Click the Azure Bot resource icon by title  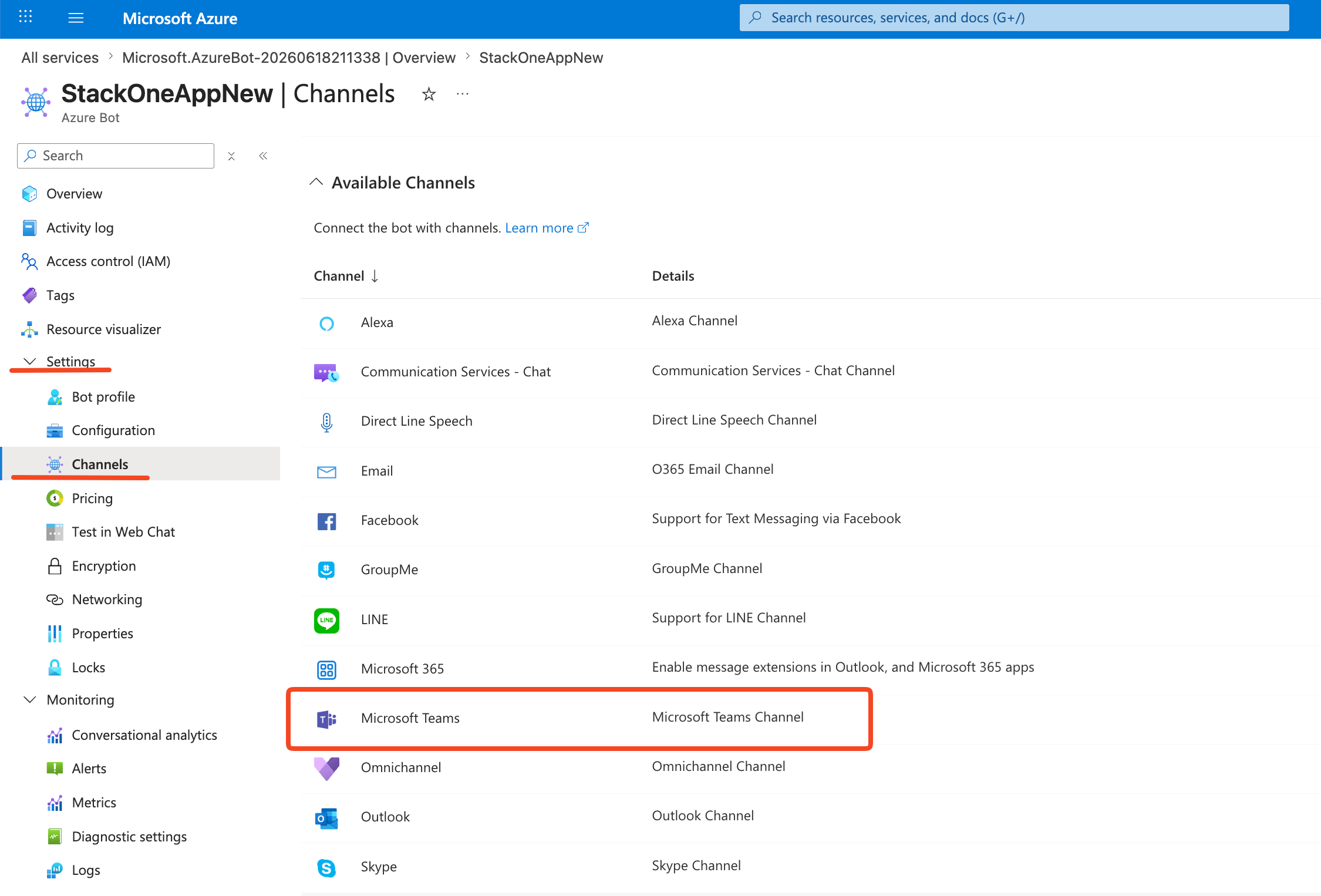36,102
